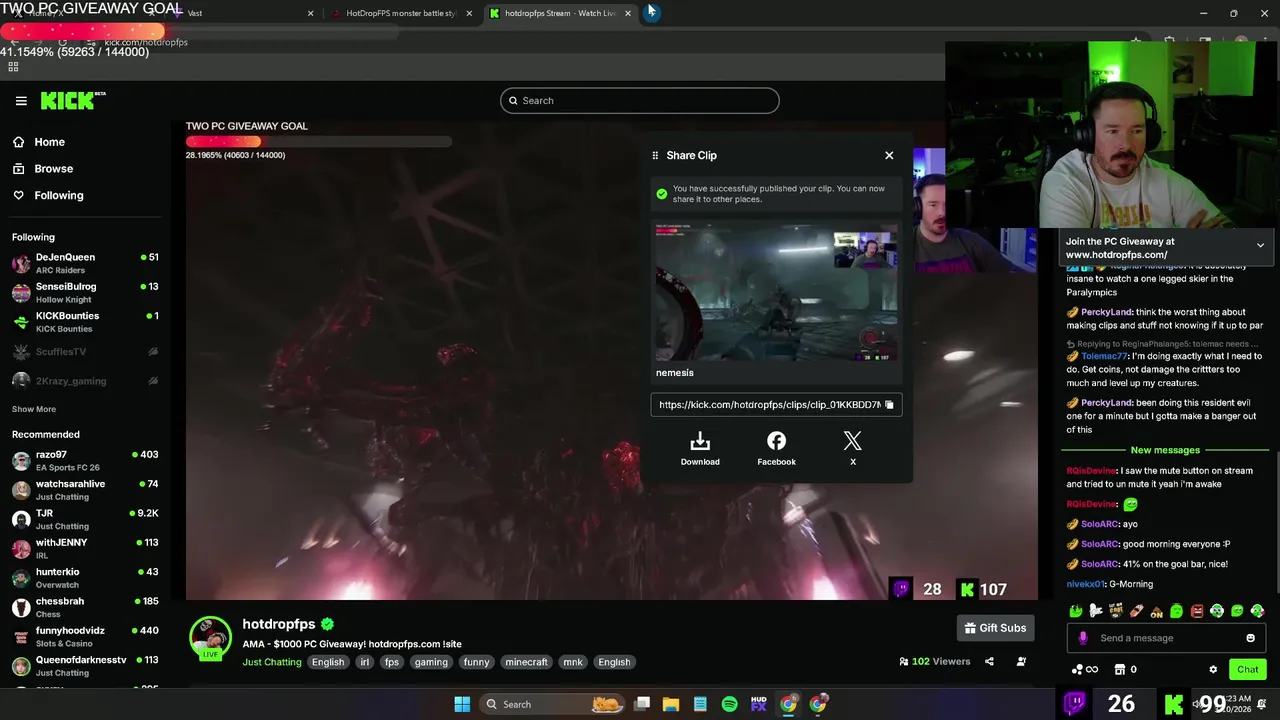Download the published clip
The image size is (1280, 720).
tap(700, 449)
